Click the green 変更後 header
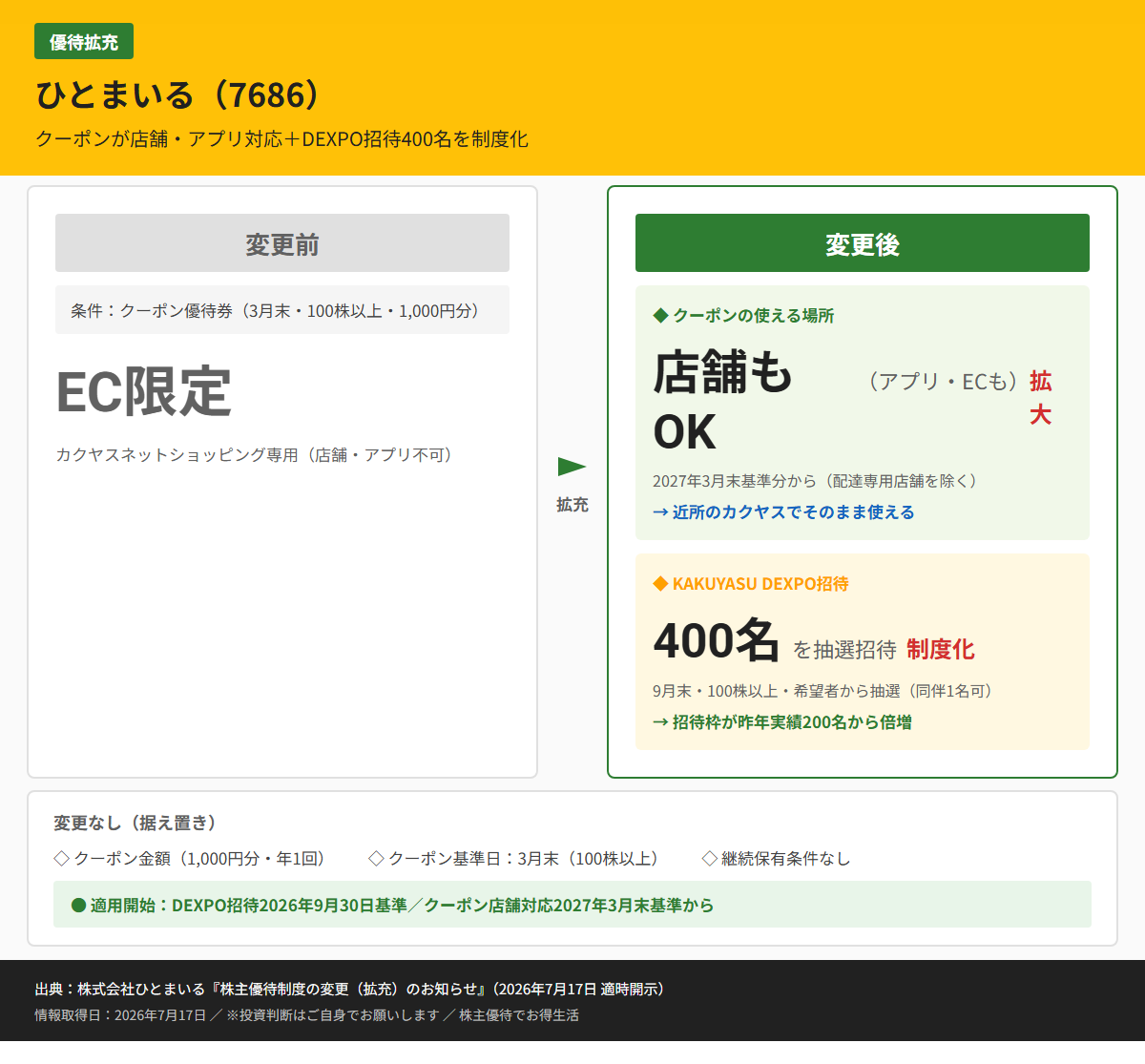 863,243
